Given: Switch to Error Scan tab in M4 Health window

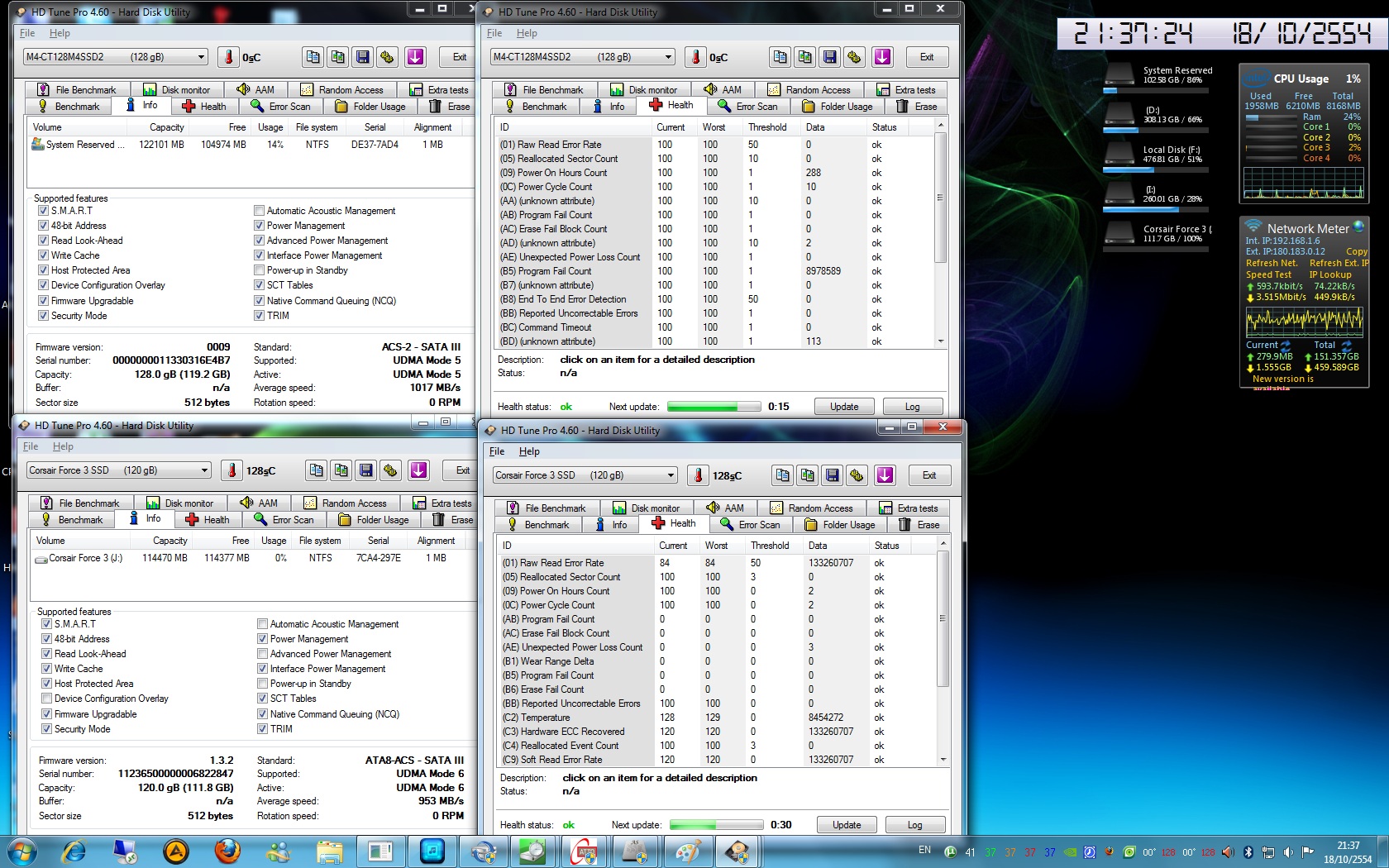Looking at the screenshot, I should [748, 107].
